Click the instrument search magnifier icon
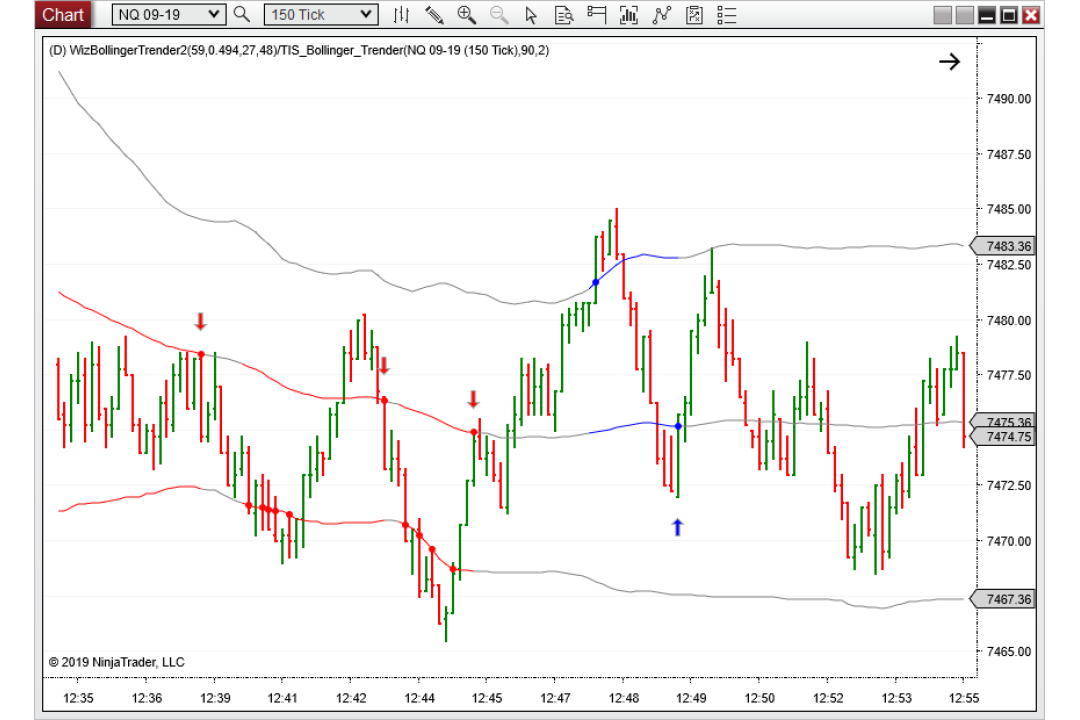Viewport: 1080px width, 720px height. click(241, 14)
